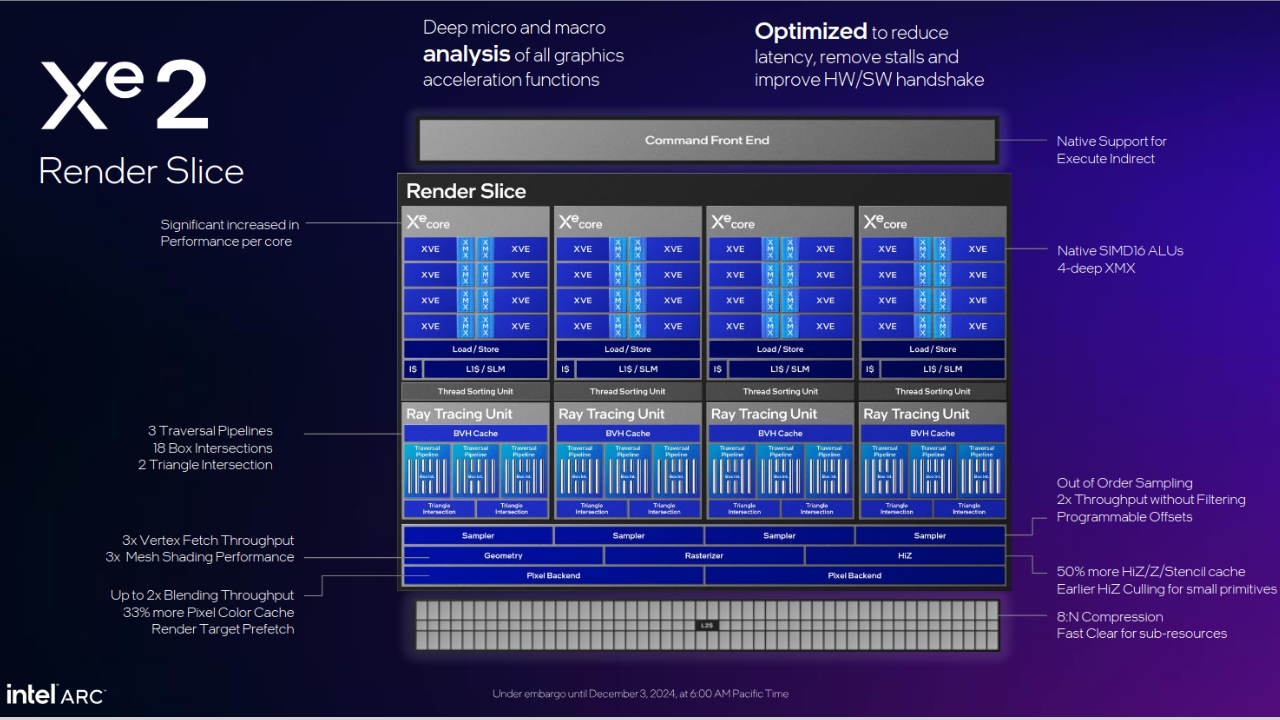Click the L2$ label in cache grid
The height and width of the screenshot is (720, 1280).
click(x=707, y=625)
